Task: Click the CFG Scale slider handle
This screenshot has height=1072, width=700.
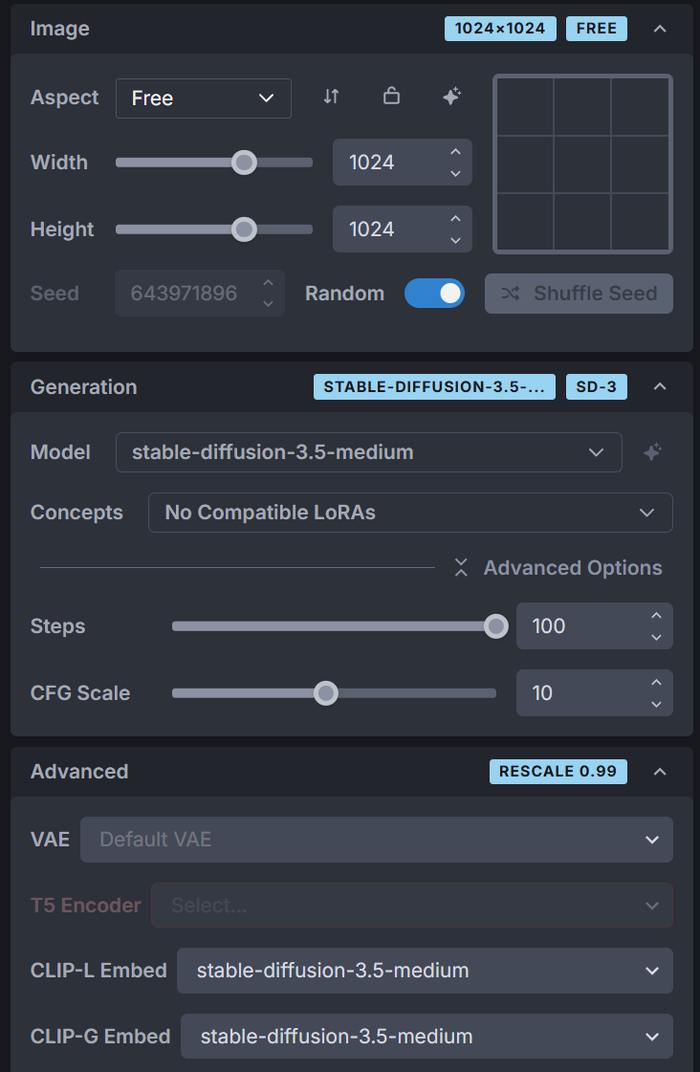Action: click(x=326, y=693)
